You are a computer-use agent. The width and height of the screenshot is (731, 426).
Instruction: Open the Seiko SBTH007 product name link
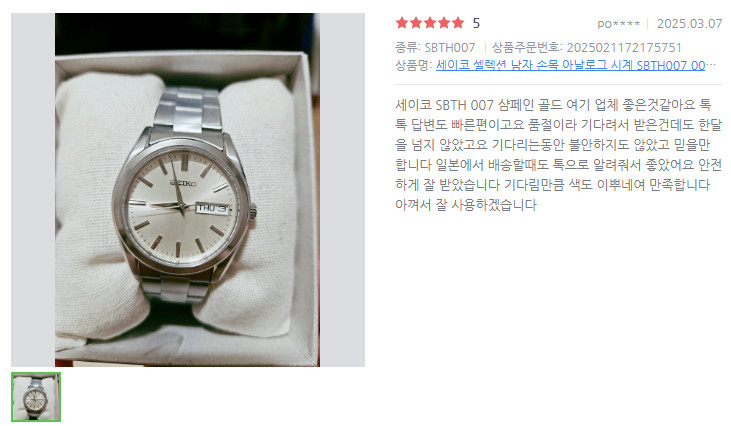pyautogui.click(x=570, y=65)
